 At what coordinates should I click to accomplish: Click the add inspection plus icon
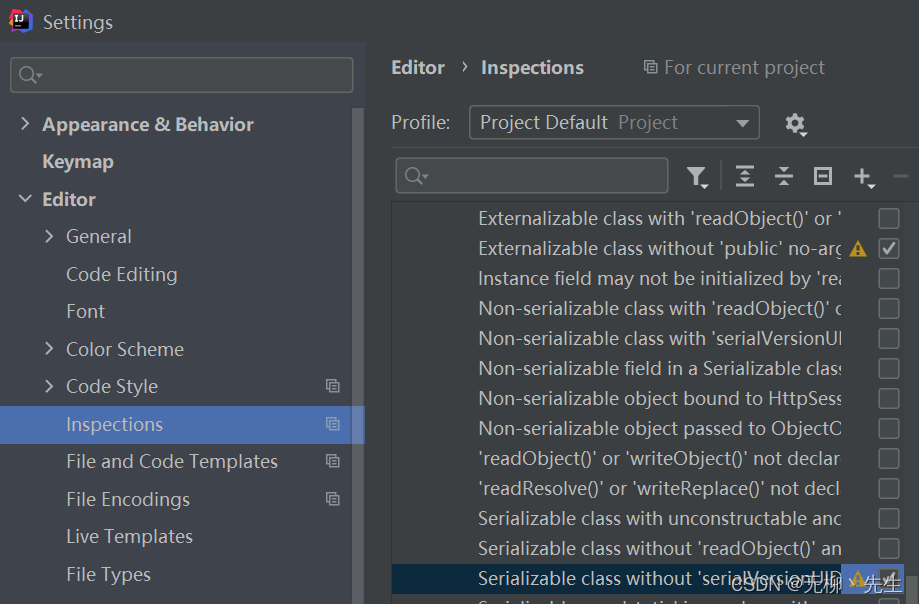[x=863, y=177]
